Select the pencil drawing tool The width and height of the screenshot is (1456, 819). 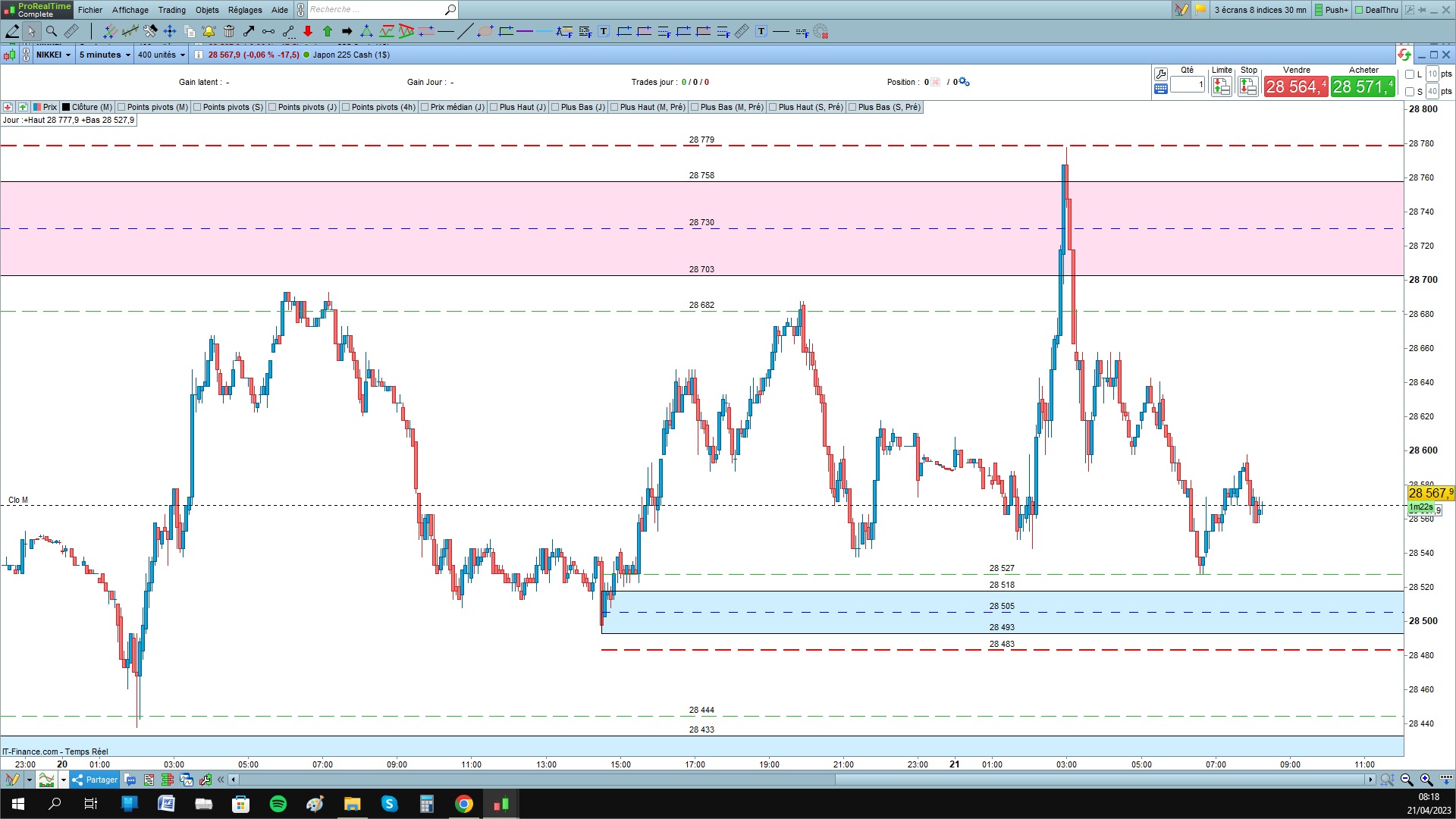12,31
